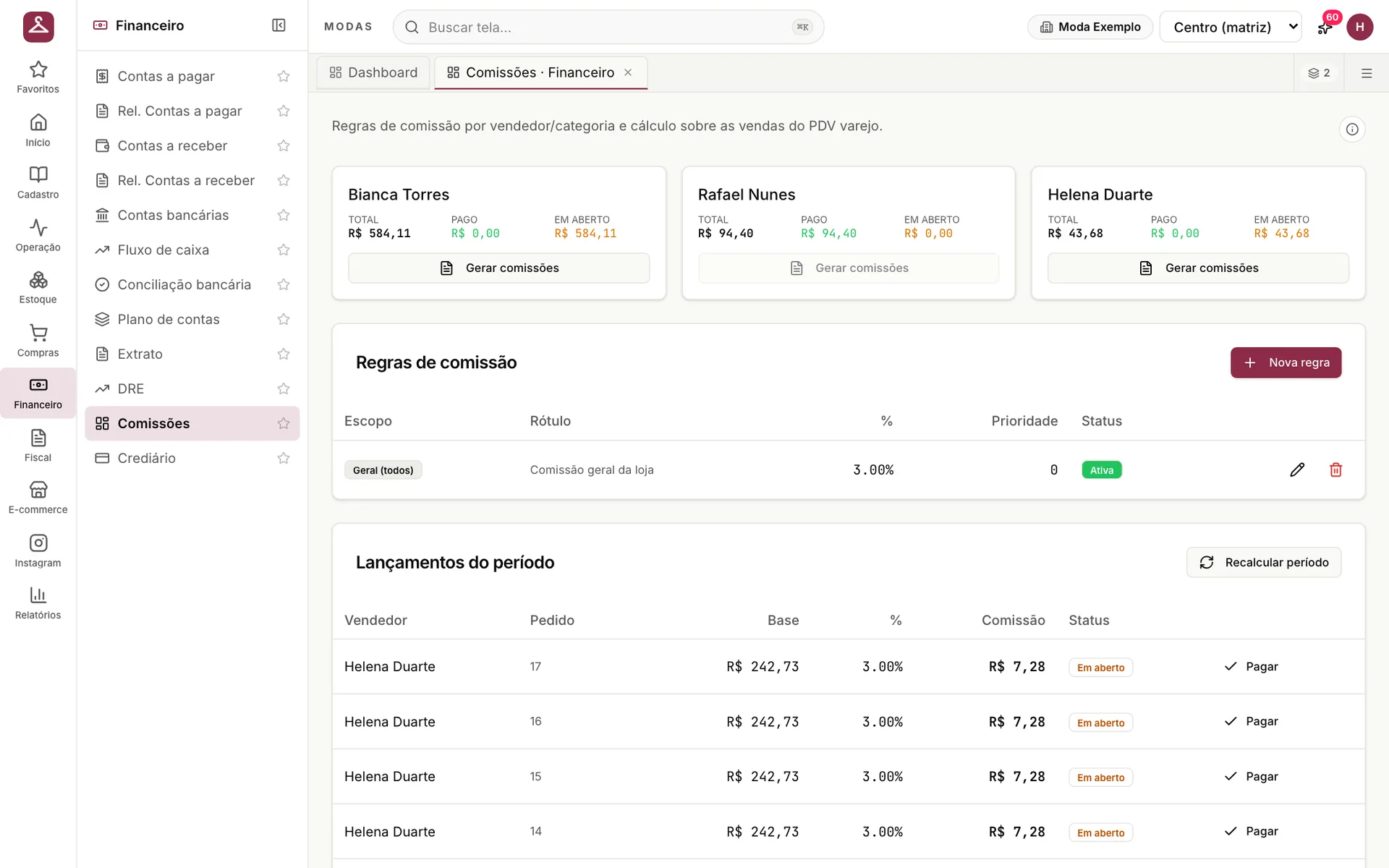Screen dimensions: 1389x868
Task: Open E-commerce store icon
Action: click(38, 498)
